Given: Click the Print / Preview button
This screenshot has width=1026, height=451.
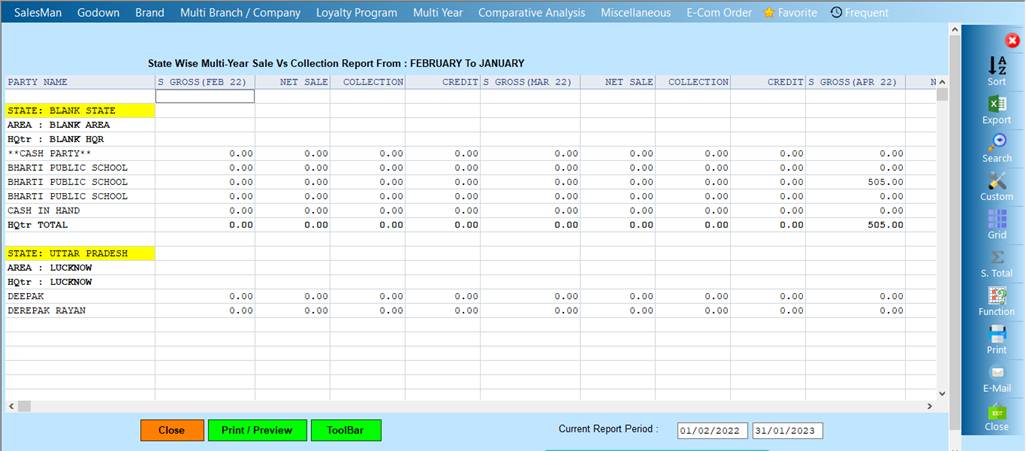Looking at the screenshot, I should (257, 430).
